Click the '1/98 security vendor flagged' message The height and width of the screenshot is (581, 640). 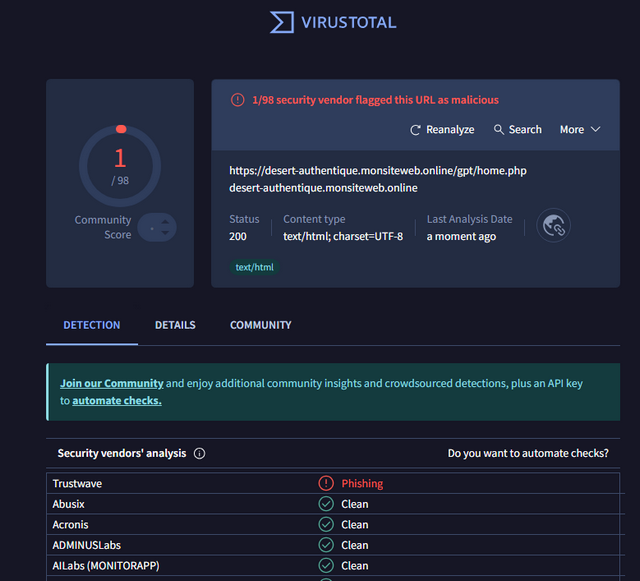pos(375,100)
